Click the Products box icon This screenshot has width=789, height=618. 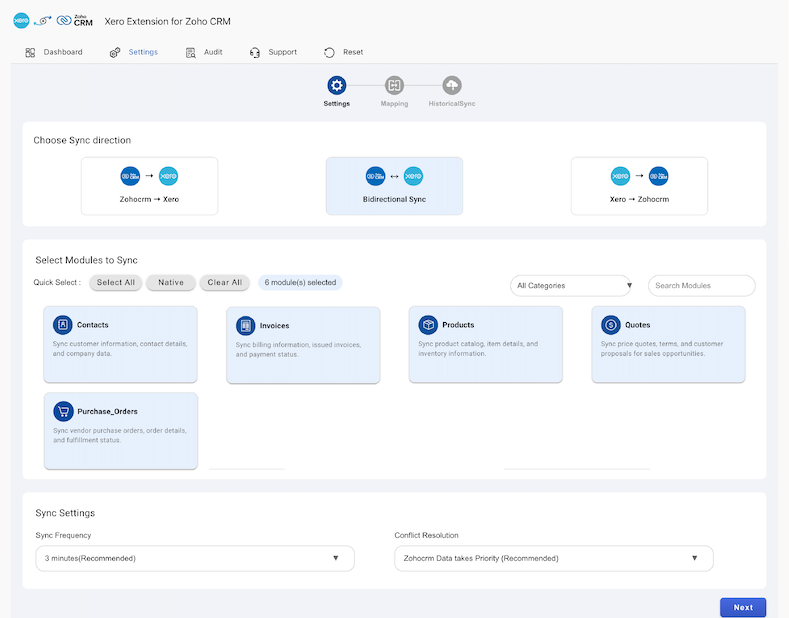click(x=428, y=325)
